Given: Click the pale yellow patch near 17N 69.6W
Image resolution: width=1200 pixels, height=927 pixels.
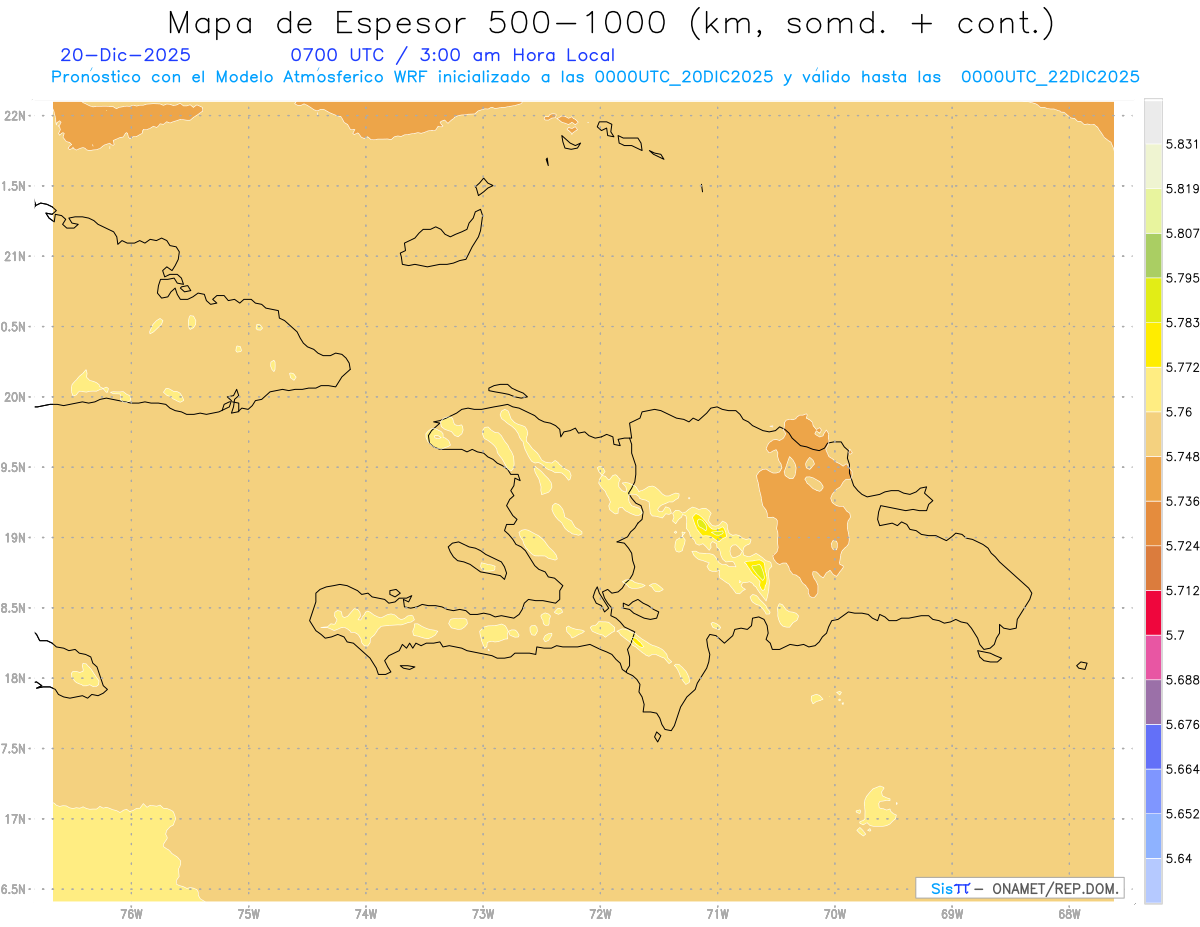Looking at the screenshot, I should (x=878, y=809).
